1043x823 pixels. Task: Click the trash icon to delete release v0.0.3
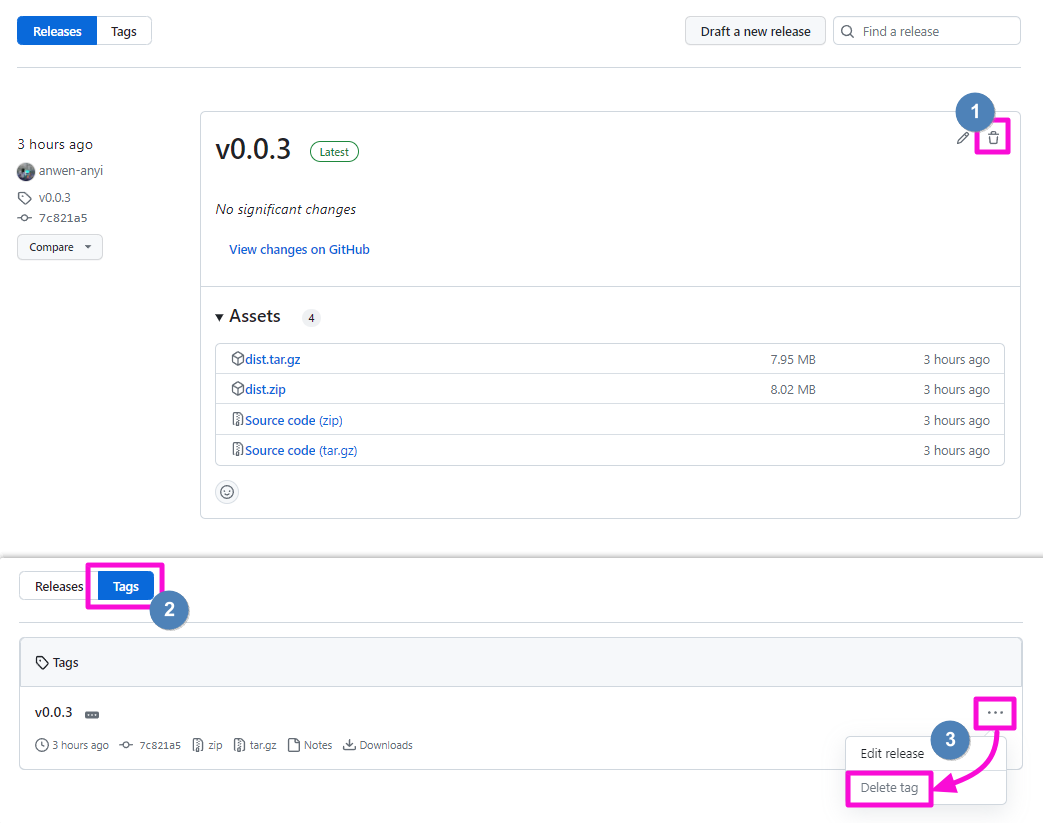993,138
